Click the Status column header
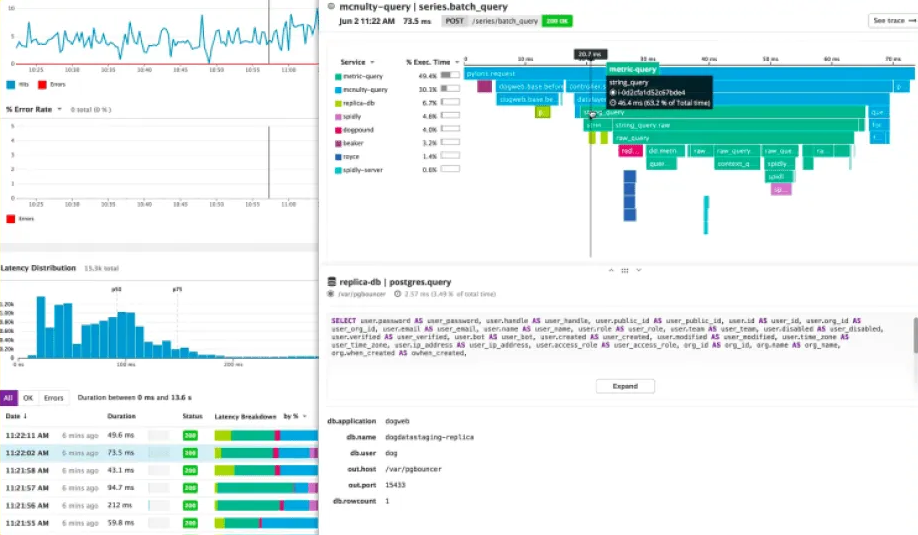 click(192, 416)
